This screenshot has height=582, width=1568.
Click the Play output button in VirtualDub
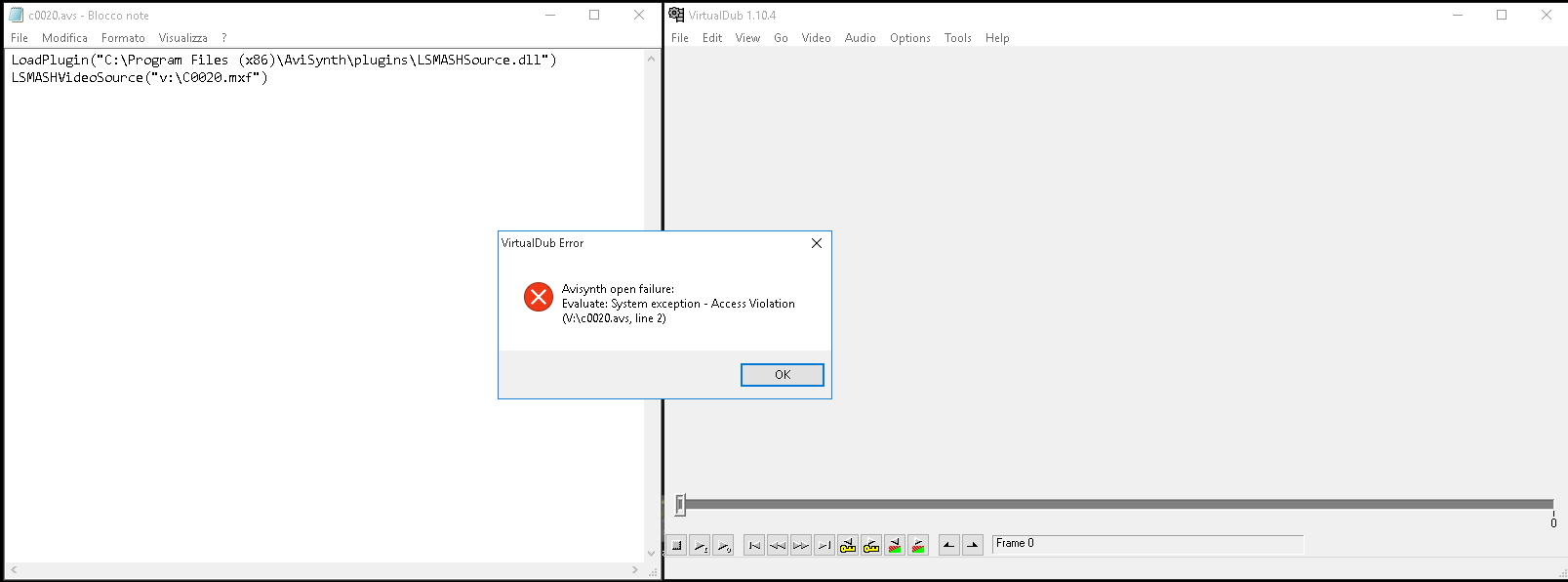(x=724, y=546)
